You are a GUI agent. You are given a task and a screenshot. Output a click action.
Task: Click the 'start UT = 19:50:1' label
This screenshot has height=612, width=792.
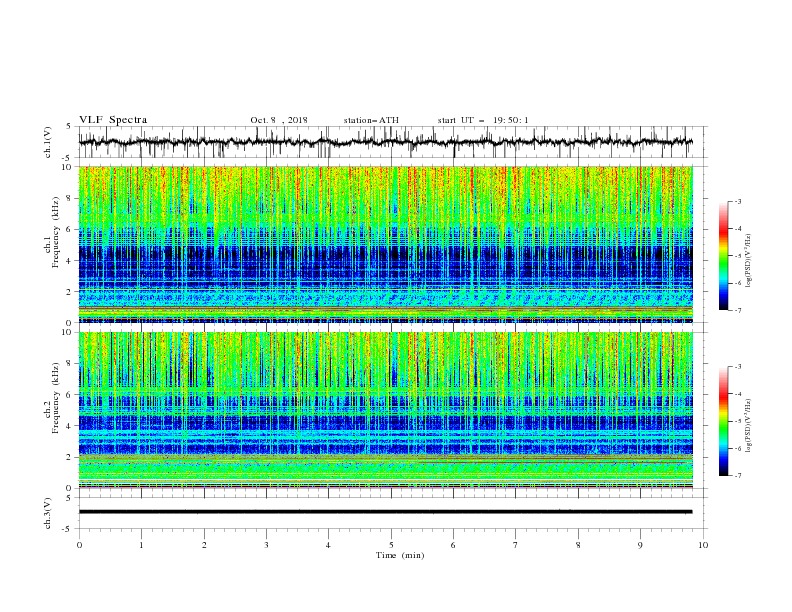[483, 120]
